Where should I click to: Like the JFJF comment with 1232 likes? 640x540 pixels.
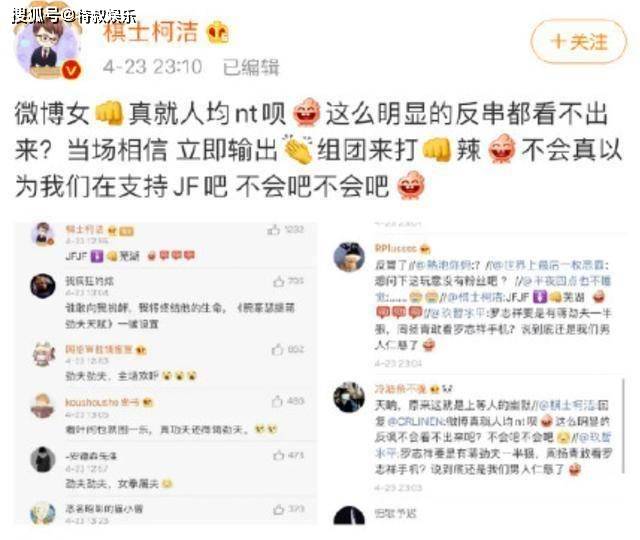coord(273,230)
